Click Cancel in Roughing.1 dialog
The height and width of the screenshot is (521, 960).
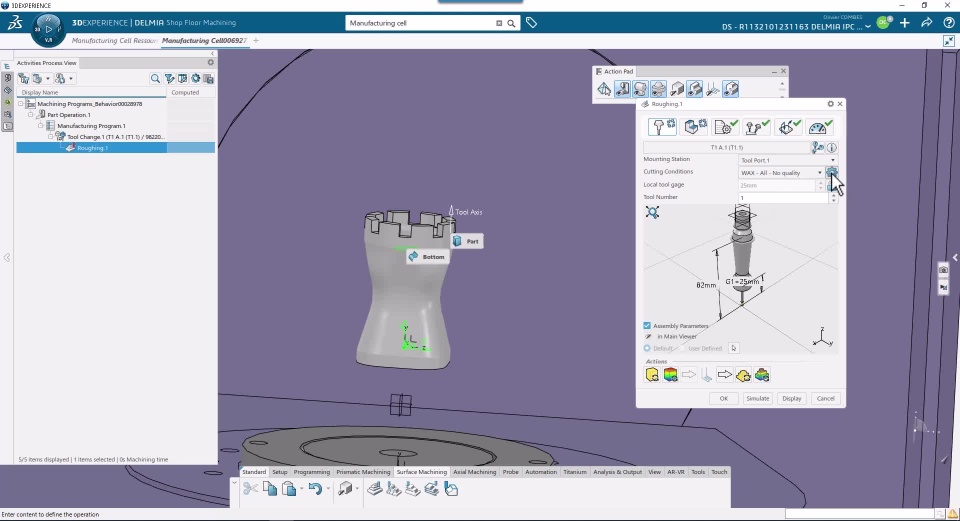[x=825, y=399]
